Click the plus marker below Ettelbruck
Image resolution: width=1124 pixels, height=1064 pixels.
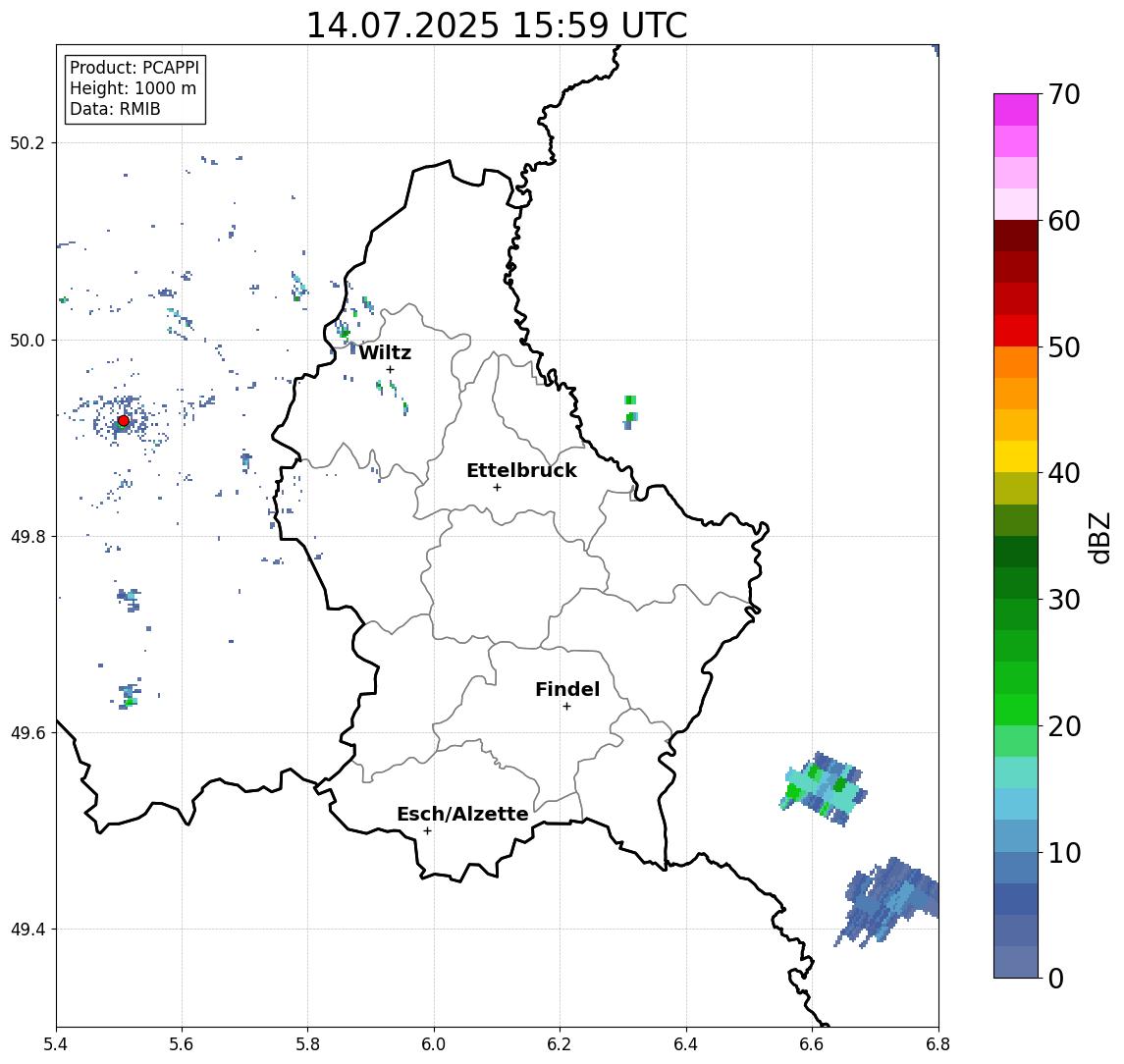pyautogui.click(x=497, y=488)
